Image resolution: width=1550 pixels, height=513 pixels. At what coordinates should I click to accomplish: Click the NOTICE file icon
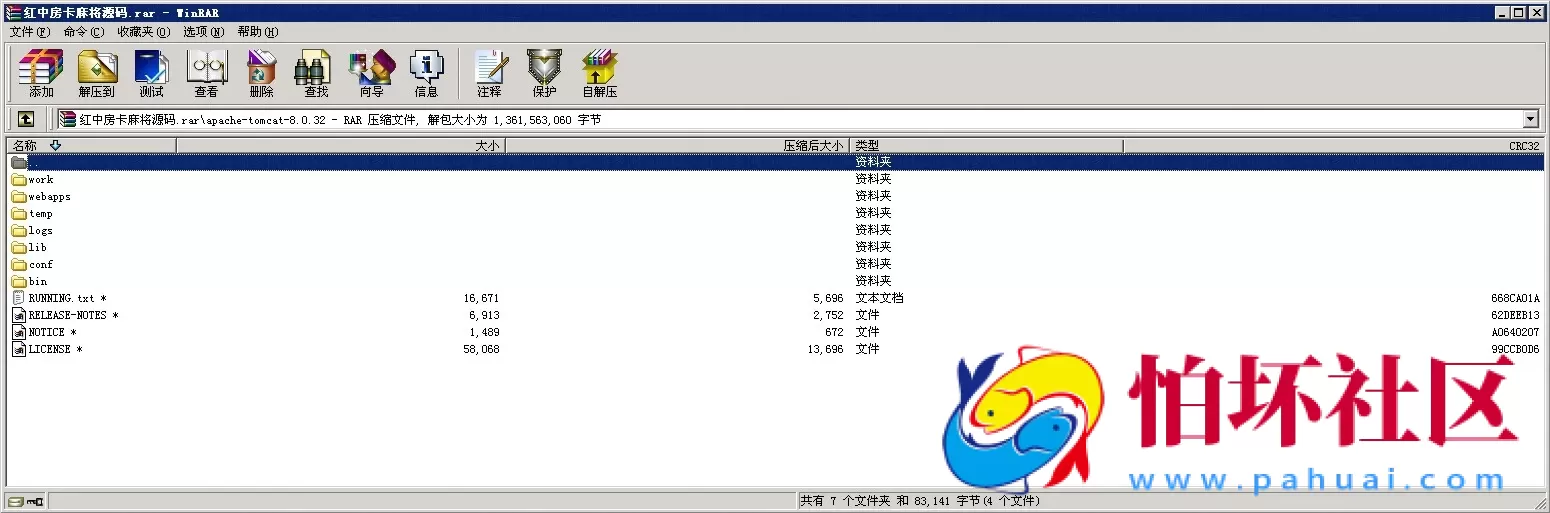click(19, 332)
